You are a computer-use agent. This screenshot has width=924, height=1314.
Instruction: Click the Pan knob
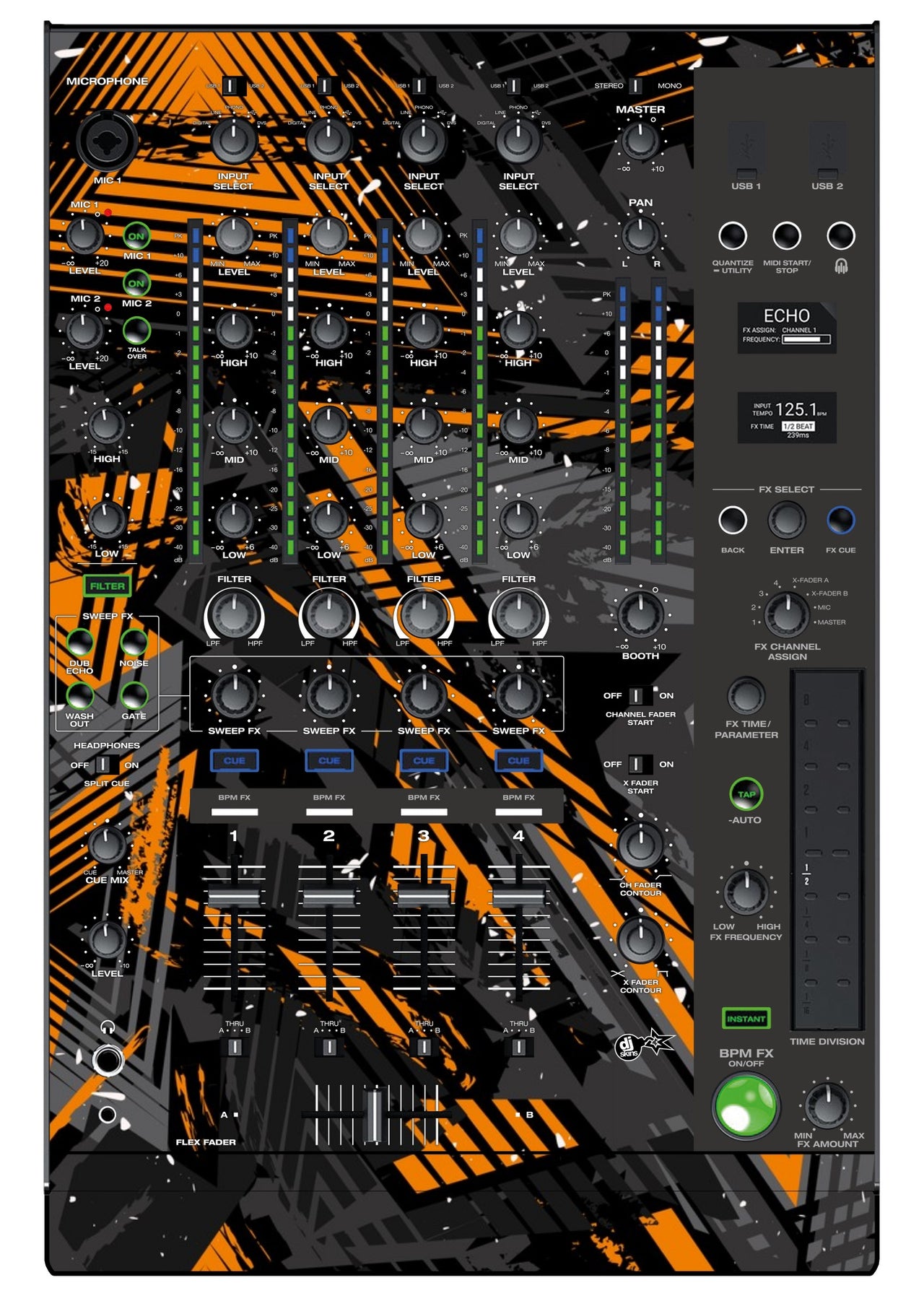[x=640, y=234]
